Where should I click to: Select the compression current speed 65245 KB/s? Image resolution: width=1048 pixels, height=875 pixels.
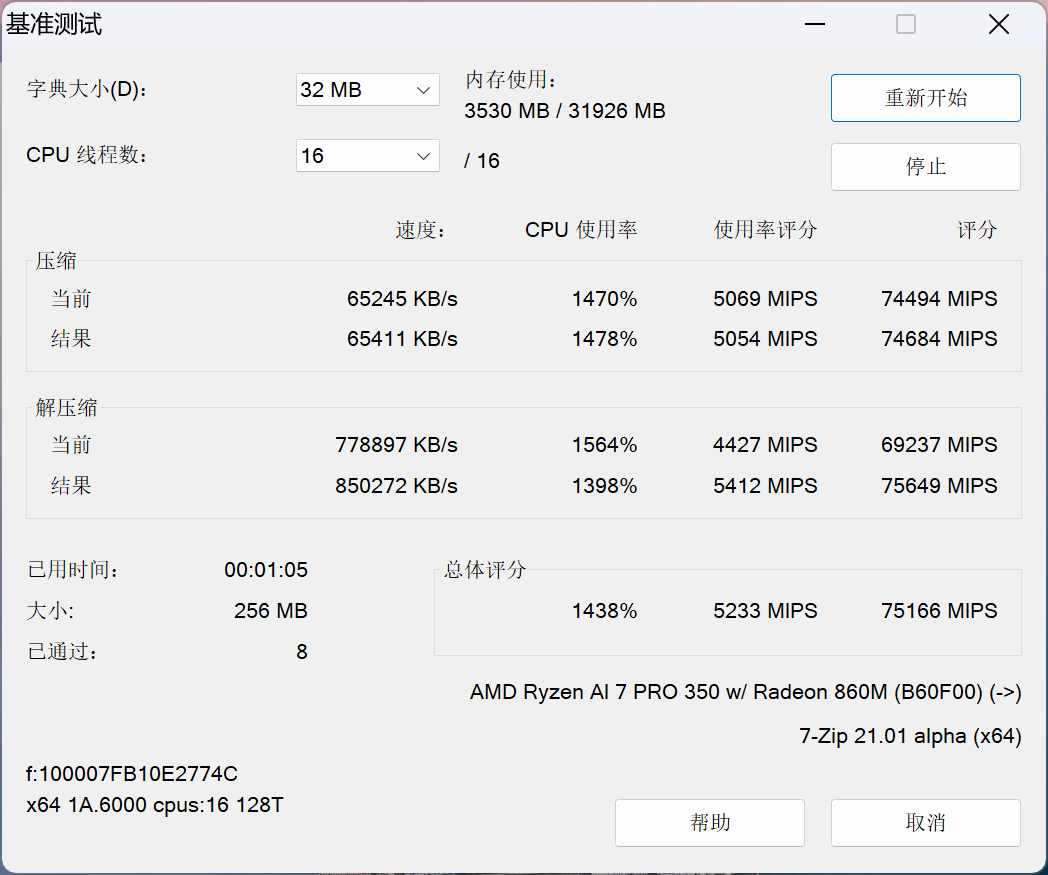tap(402, 299)
